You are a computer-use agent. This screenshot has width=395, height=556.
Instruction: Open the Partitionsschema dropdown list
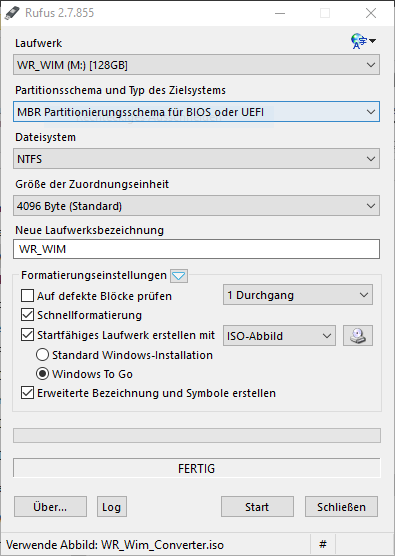[x=196, y=112]
